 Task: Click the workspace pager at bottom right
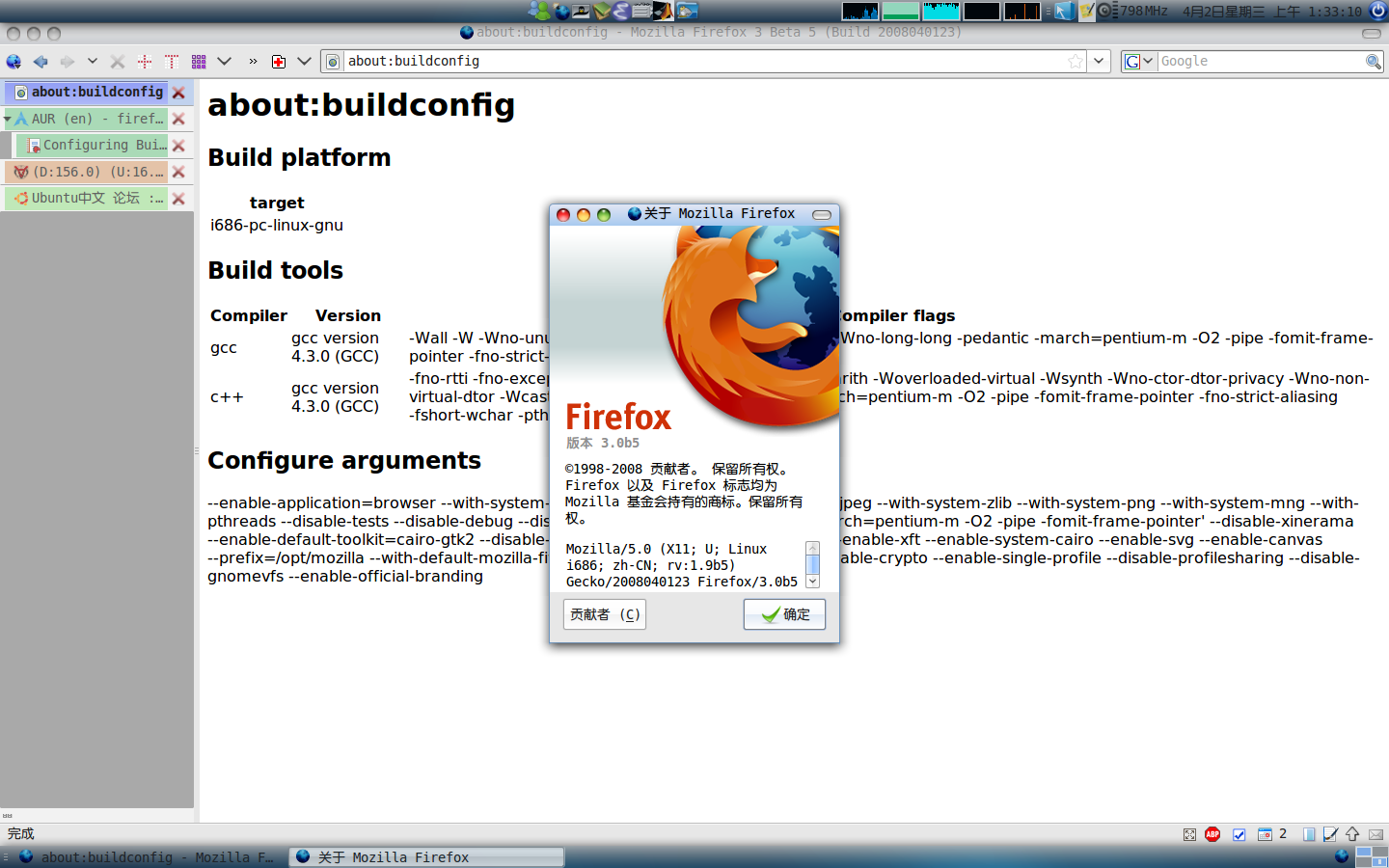click(1372, 856)
